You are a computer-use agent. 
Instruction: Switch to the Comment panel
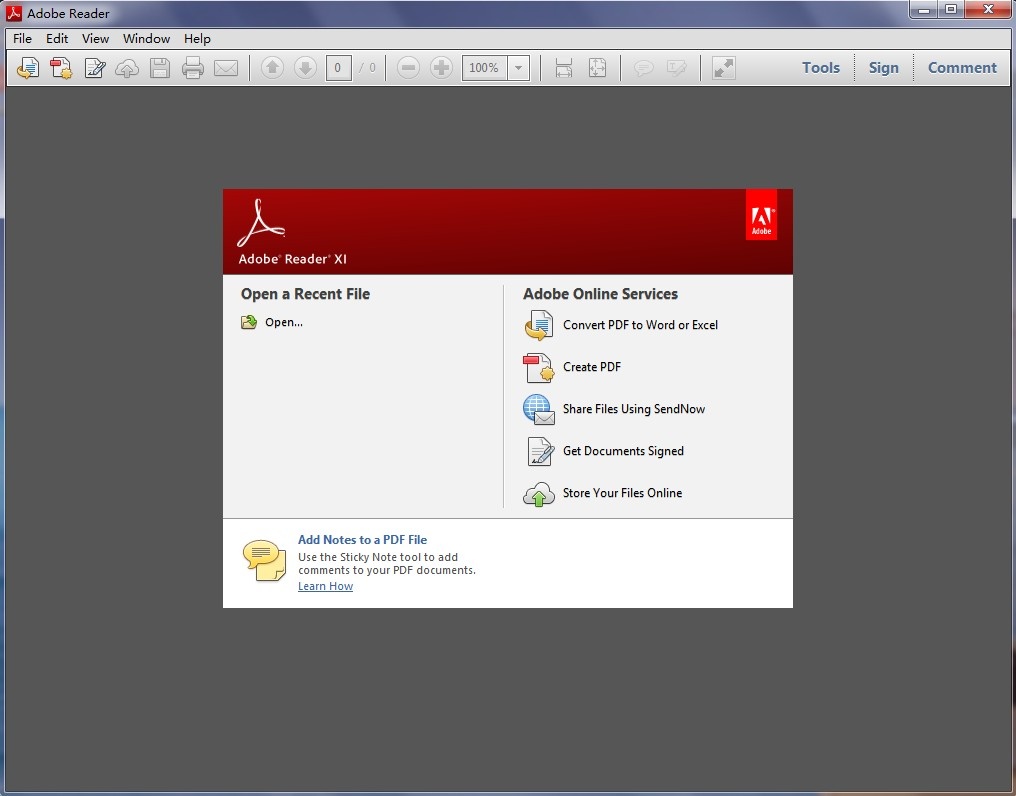pyautogui.click(x=961, y=67)
